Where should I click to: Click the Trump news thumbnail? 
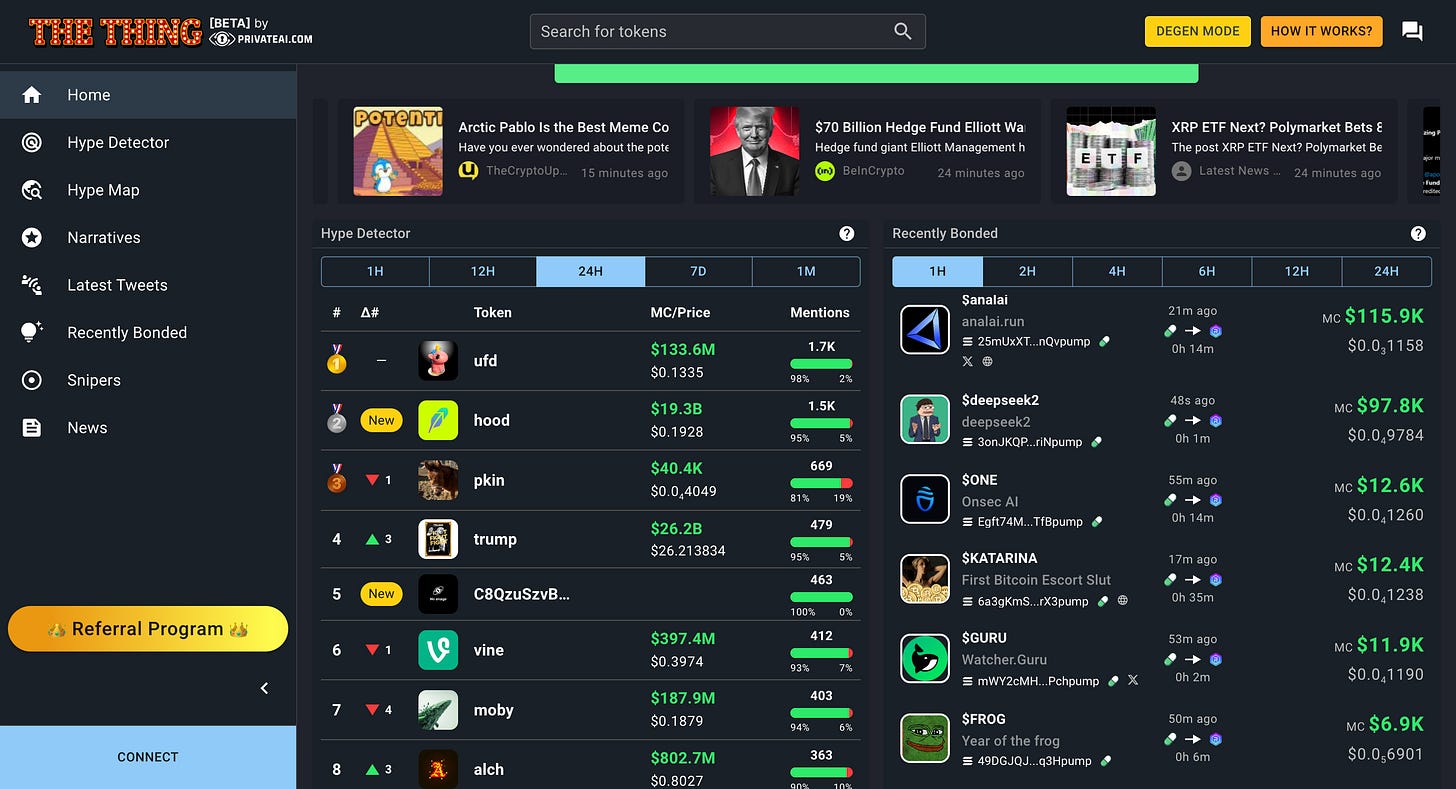755,151
